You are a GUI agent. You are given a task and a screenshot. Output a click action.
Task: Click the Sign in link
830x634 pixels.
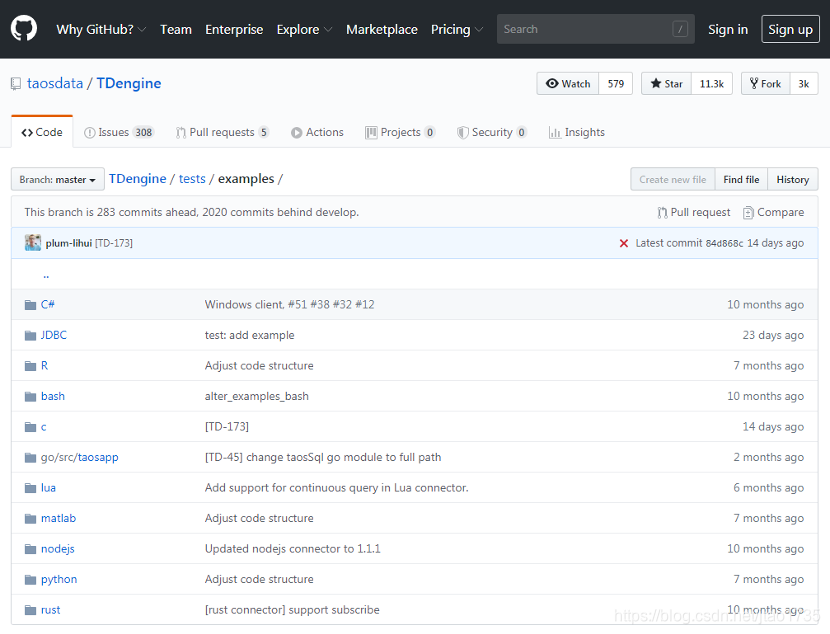click(x=728, y=30)
